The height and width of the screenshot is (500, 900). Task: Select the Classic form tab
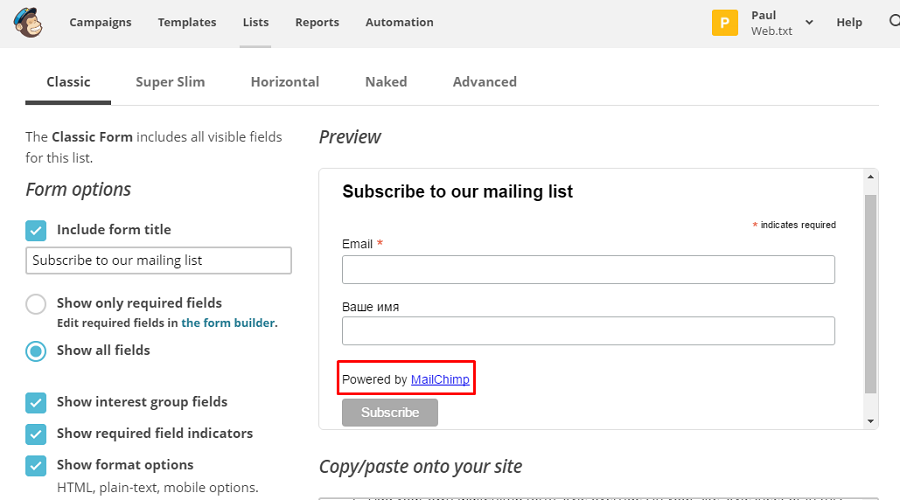pyautogui.click(x=68, y=82)
